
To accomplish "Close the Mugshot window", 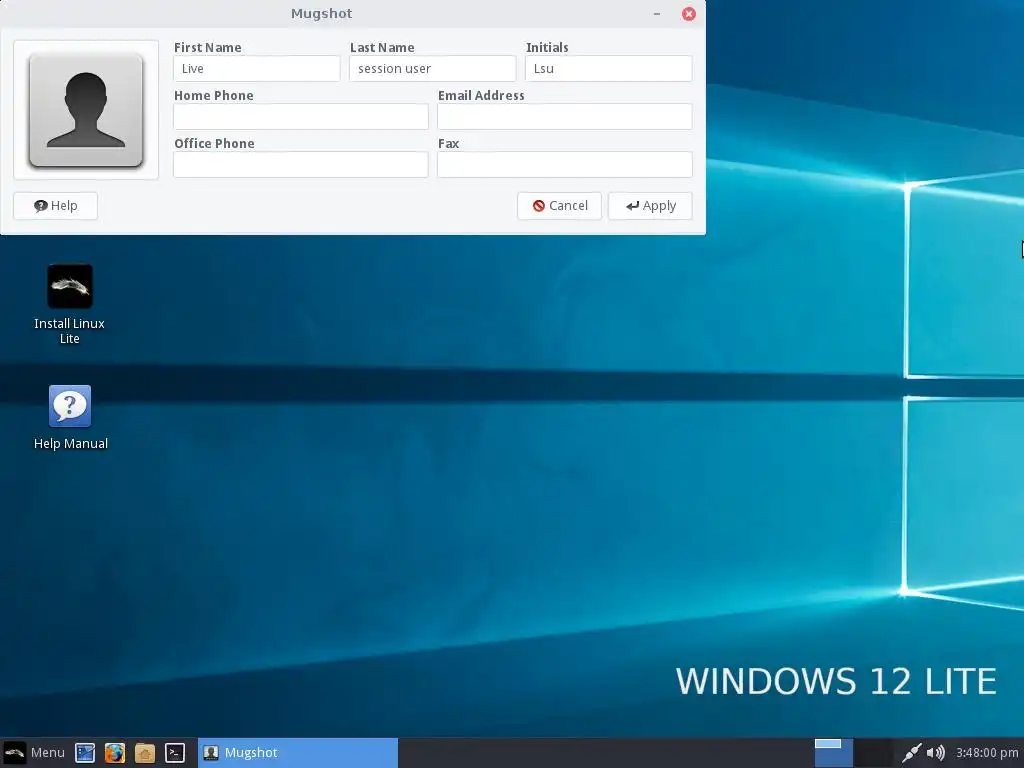I will tap(688, 14).
